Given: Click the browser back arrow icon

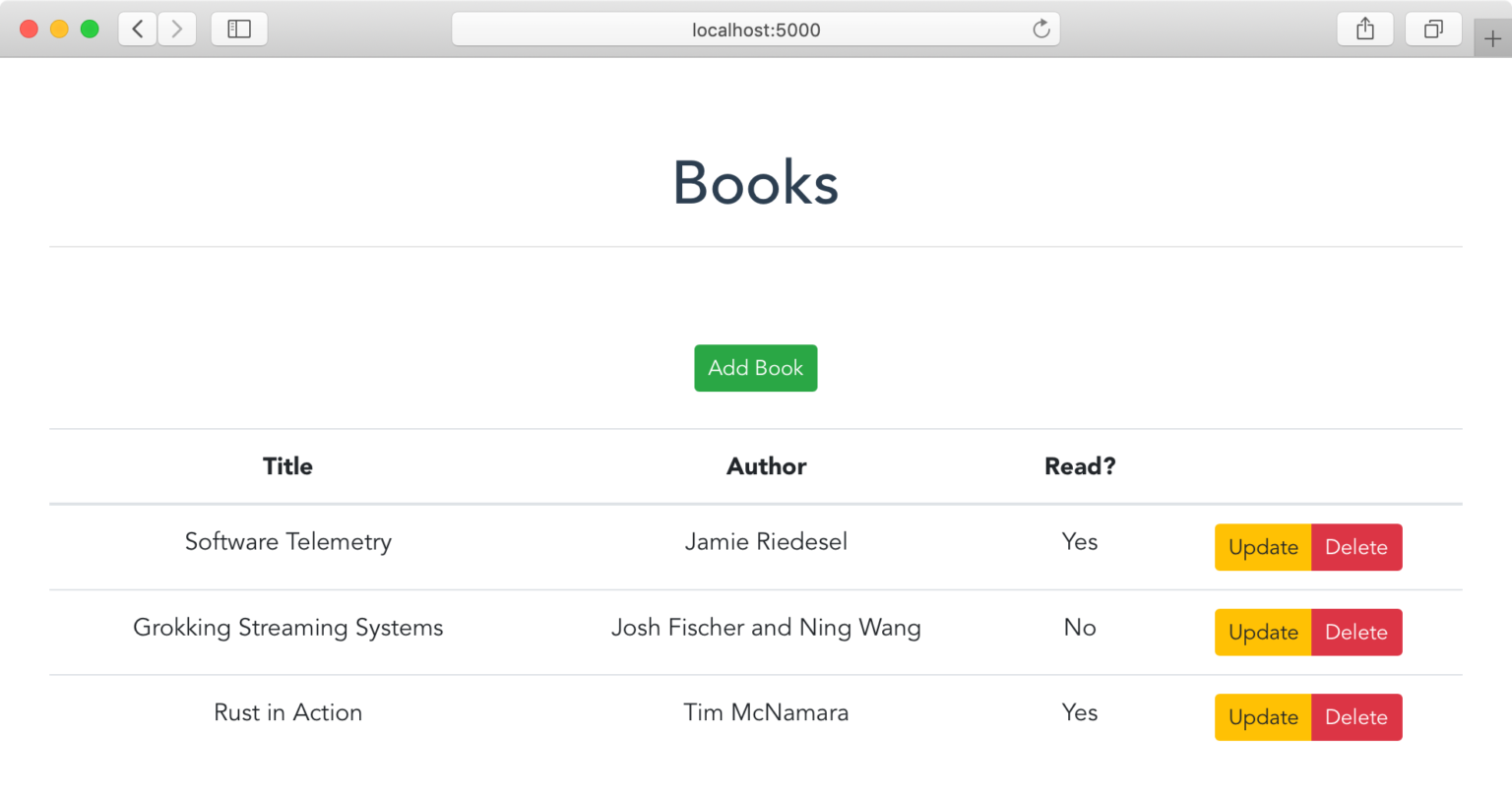Looking at the screenshot, I should coord(138,30).
